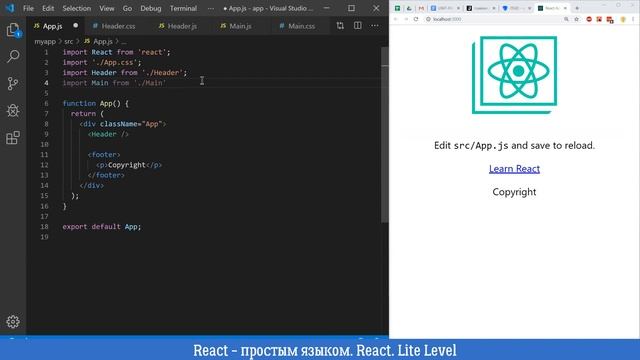Click the breadcrumb ellipsis symbol segment

coord(124,42)
